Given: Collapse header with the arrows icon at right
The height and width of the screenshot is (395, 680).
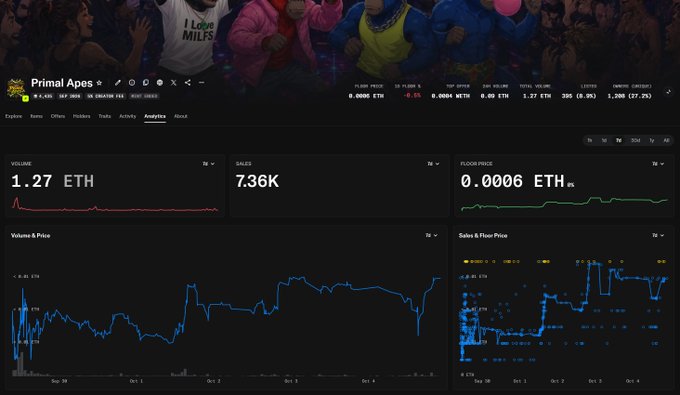Looking at the screenshot, I should 668,92.
